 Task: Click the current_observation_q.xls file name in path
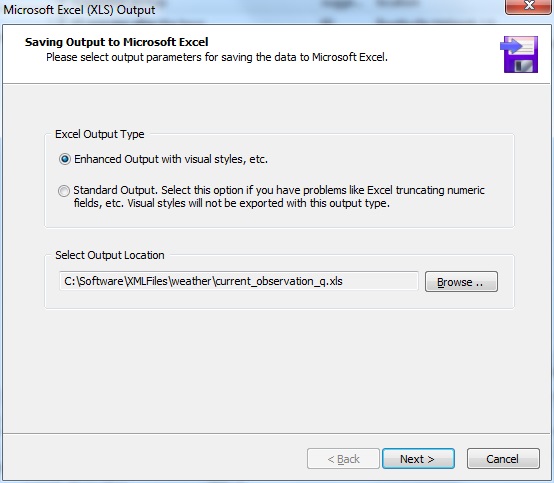(279, 281)
